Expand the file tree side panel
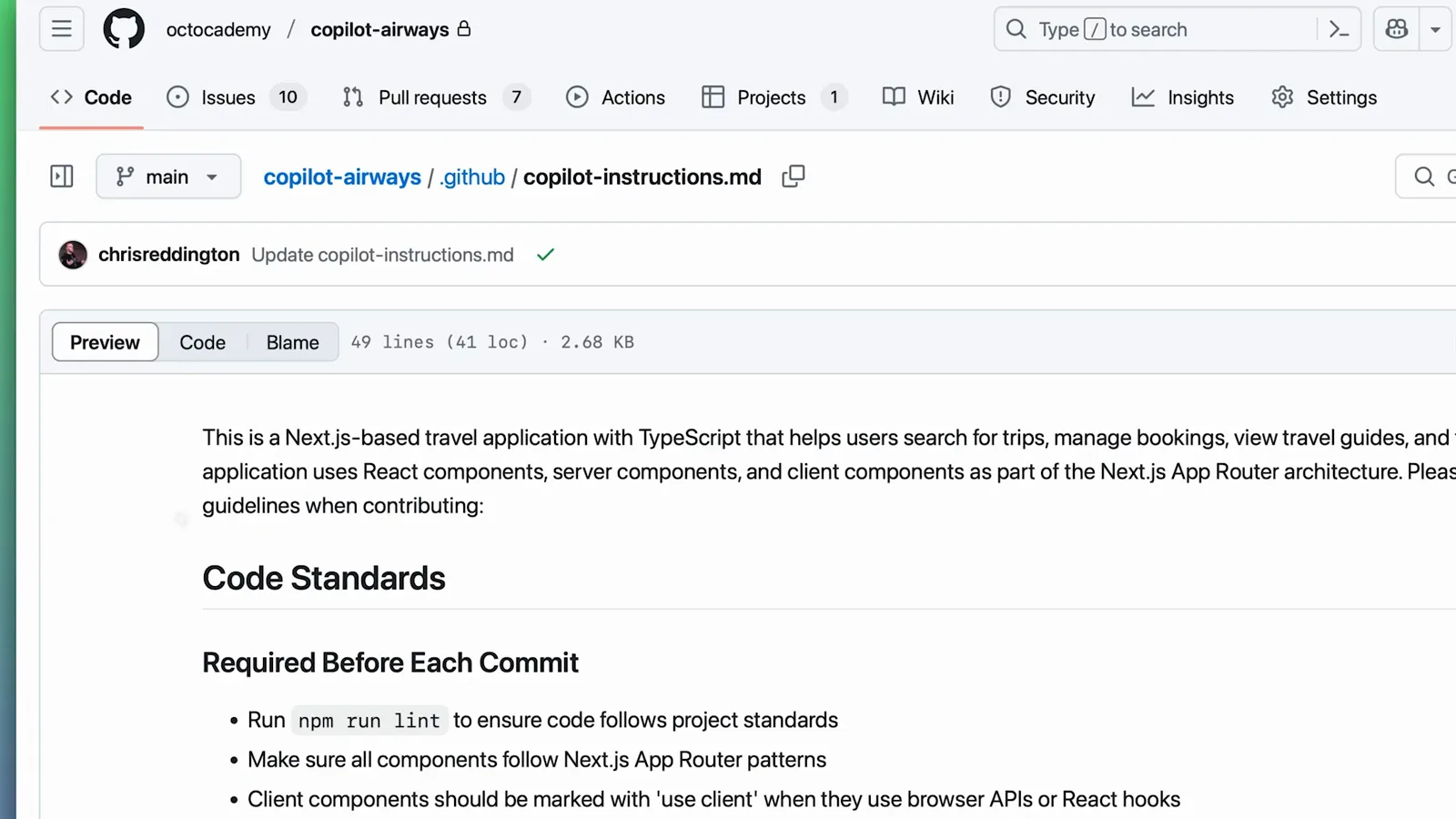The image size is (1456, 819). [x=62, y=176]
